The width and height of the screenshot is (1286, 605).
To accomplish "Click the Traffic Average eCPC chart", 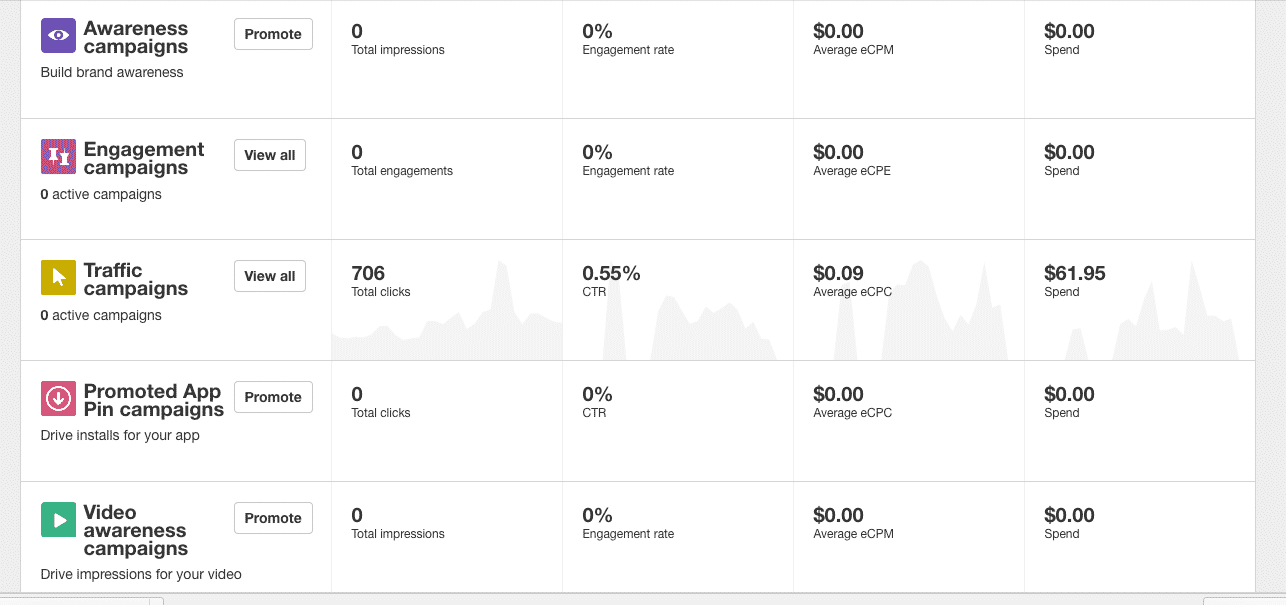I will [908, 320].
